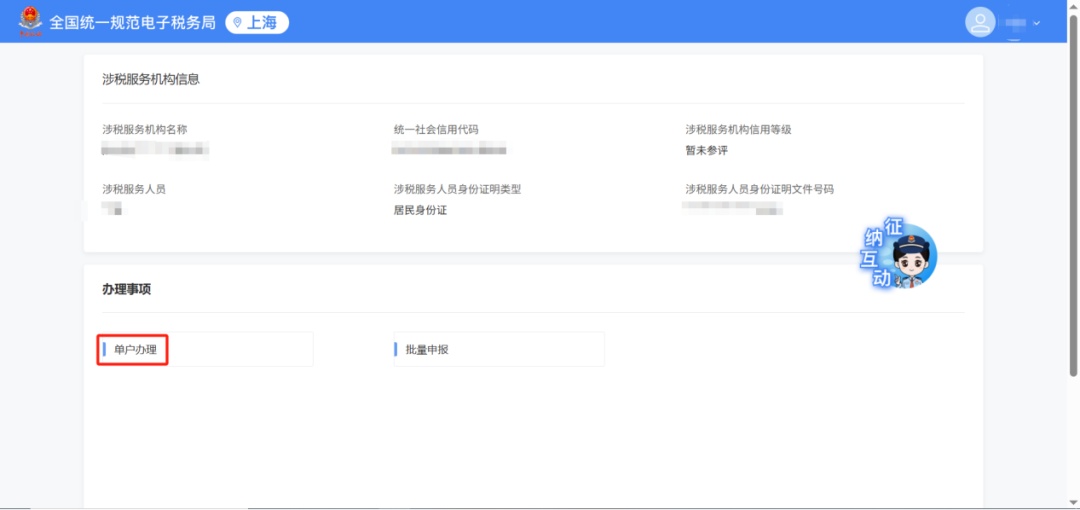1080x510 pixels.
Task: Click the blue bar marker beside 单户办理
Action: pyautogui.click(x=104, y=349)
